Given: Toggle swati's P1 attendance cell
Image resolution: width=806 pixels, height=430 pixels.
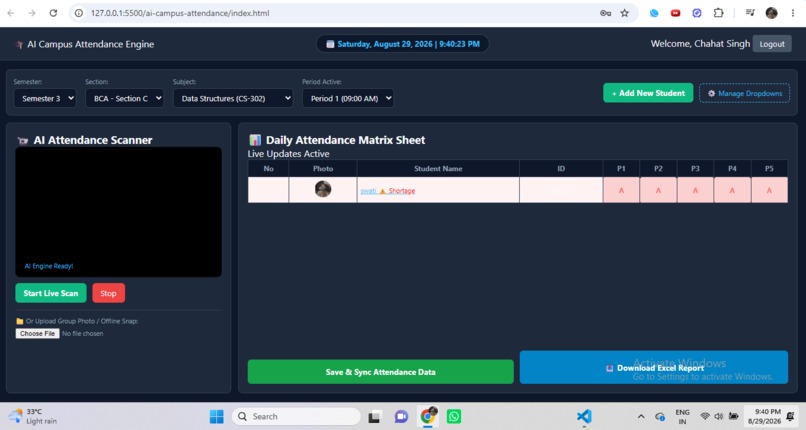Looking at the screenshot, I should (x=621, y=190).
